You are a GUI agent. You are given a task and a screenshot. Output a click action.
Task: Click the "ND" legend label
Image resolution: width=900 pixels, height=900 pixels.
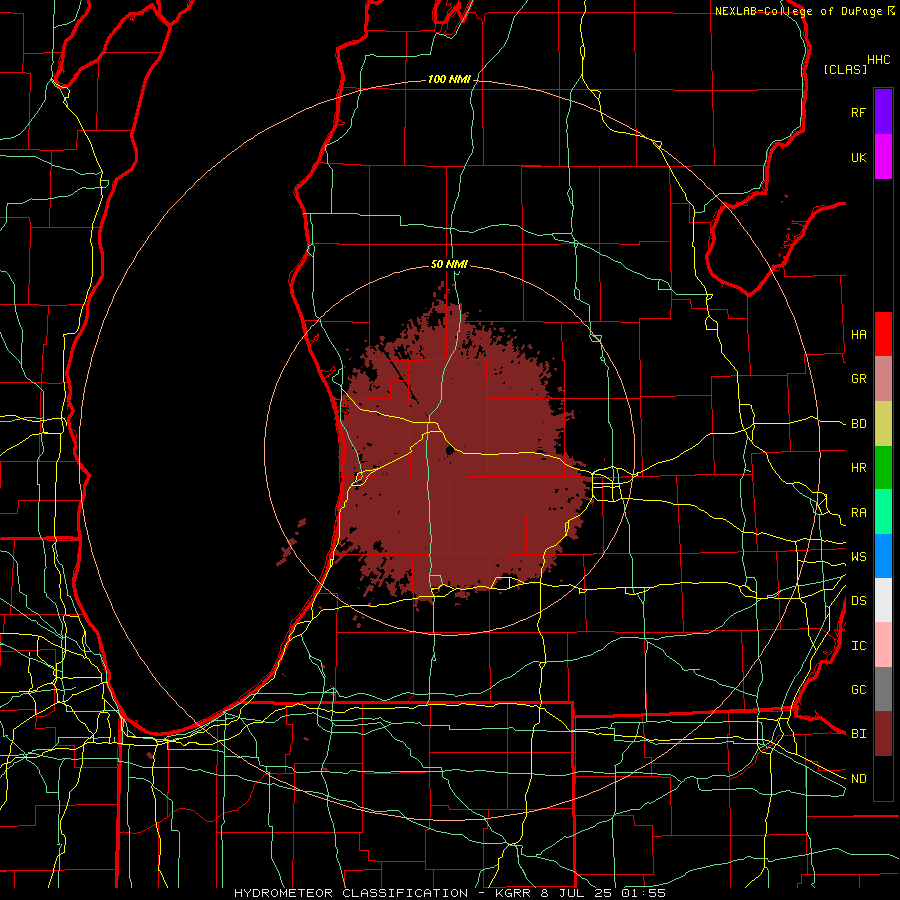[x=858, y=779]
